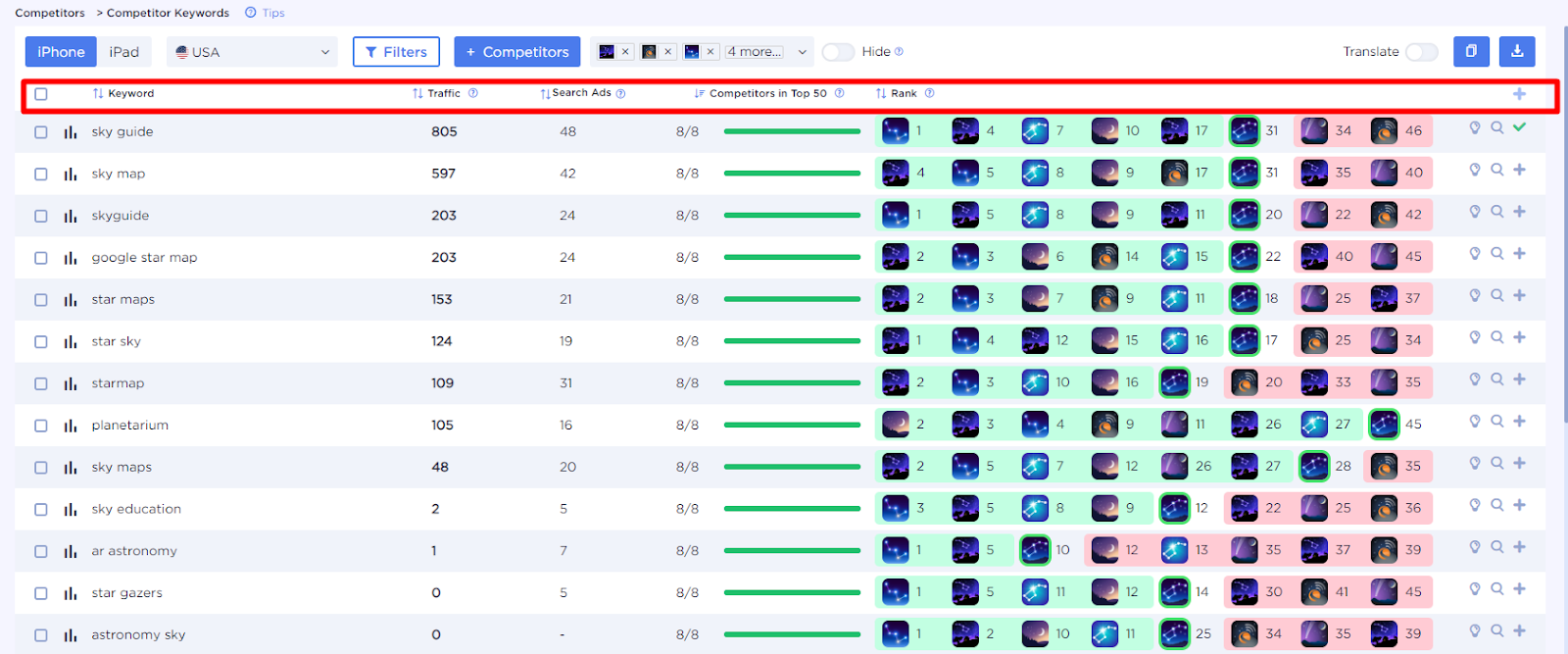Viewport: 1568px width, 654px height.
Task: Check the star sky row checkbox
Action: 41,342
